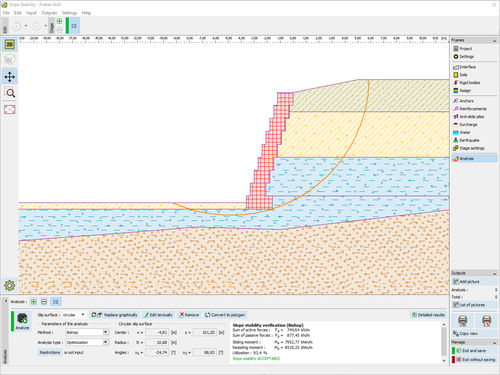Open drawing settings gear icon
This screenshot has width=500, height=375.
click(9, 285)
